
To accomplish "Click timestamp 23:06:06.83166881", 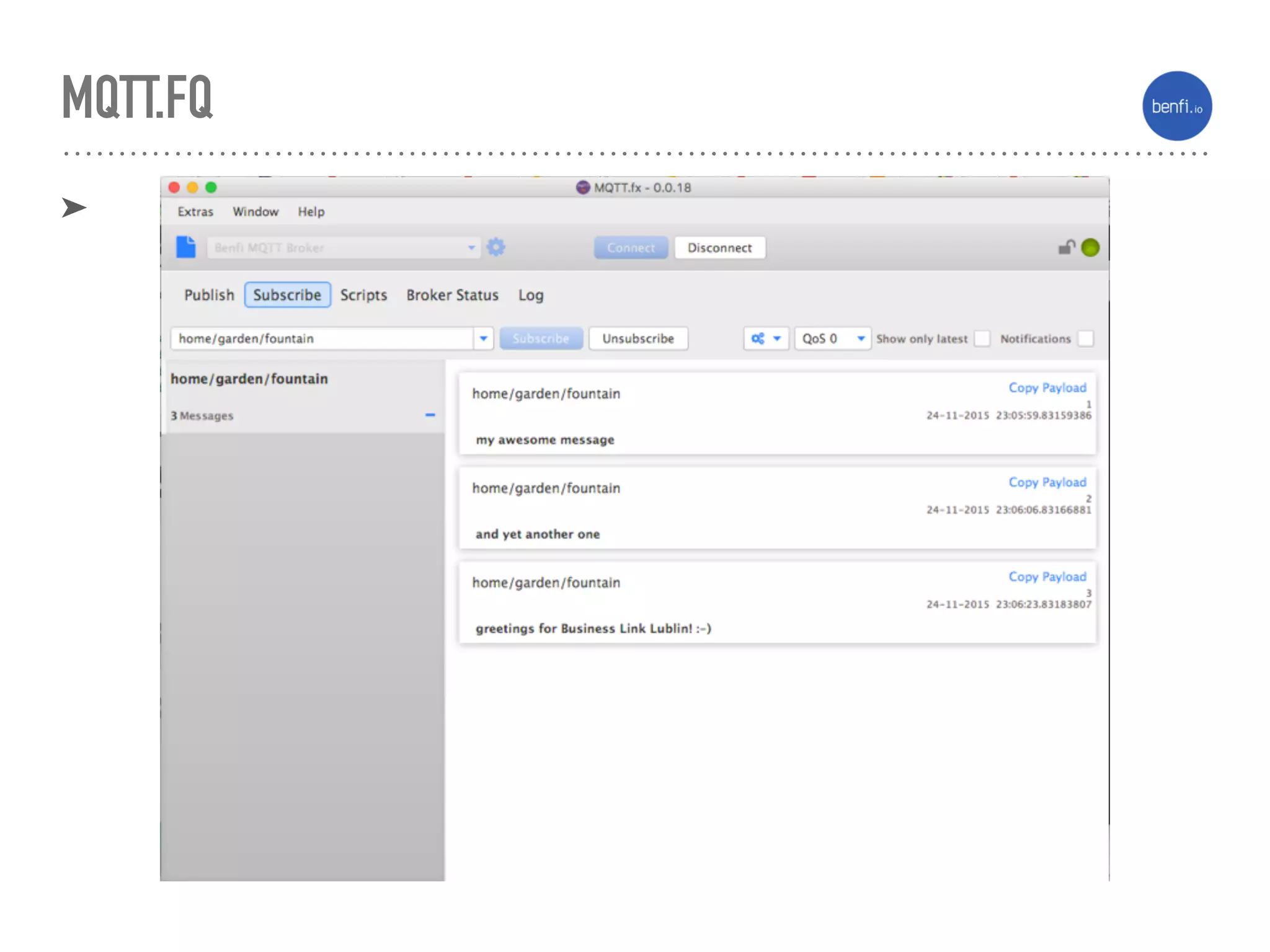I will point(1044,509).
